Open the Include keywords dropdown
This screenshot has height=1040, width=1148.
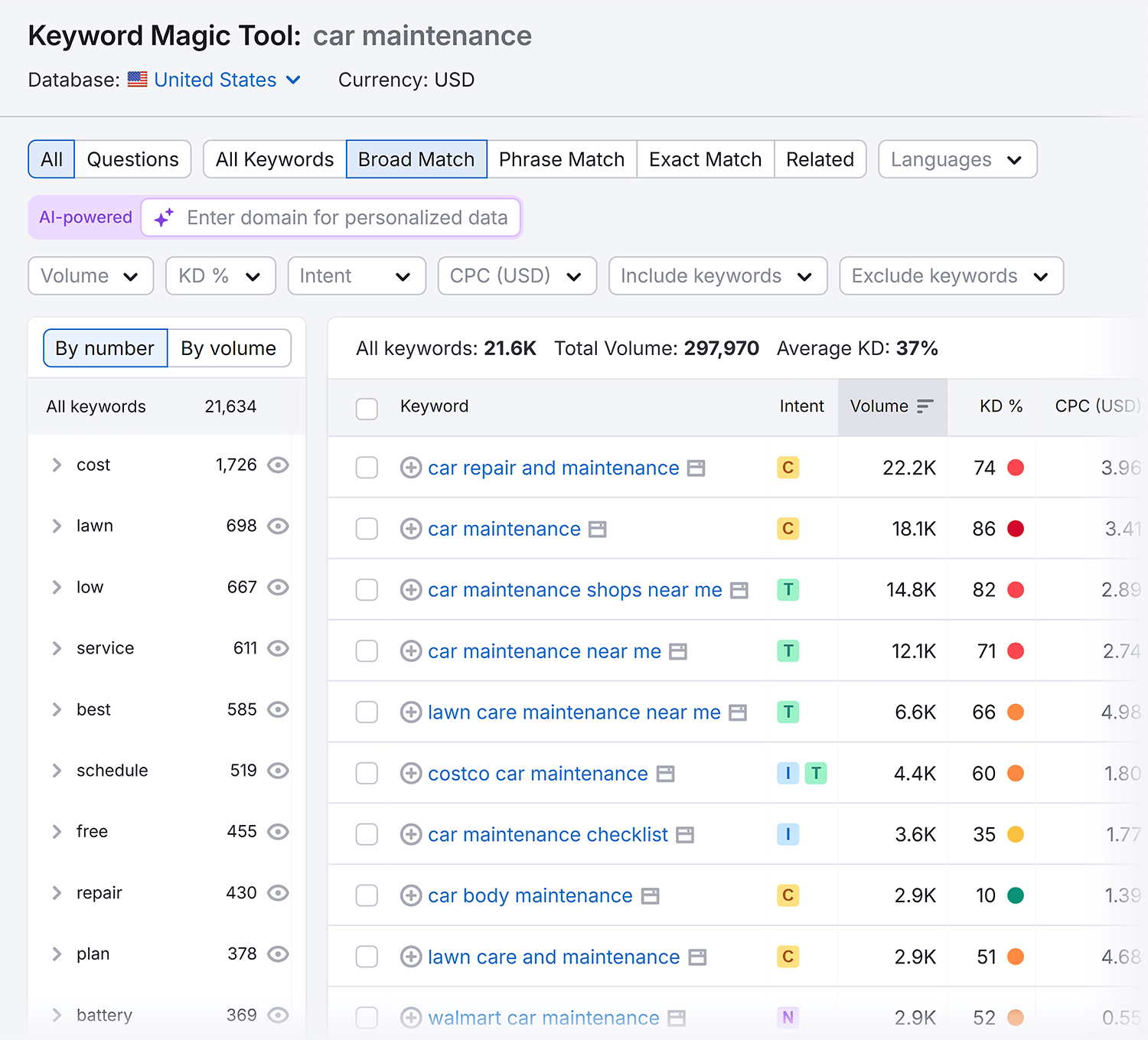(x=718, y=275)
